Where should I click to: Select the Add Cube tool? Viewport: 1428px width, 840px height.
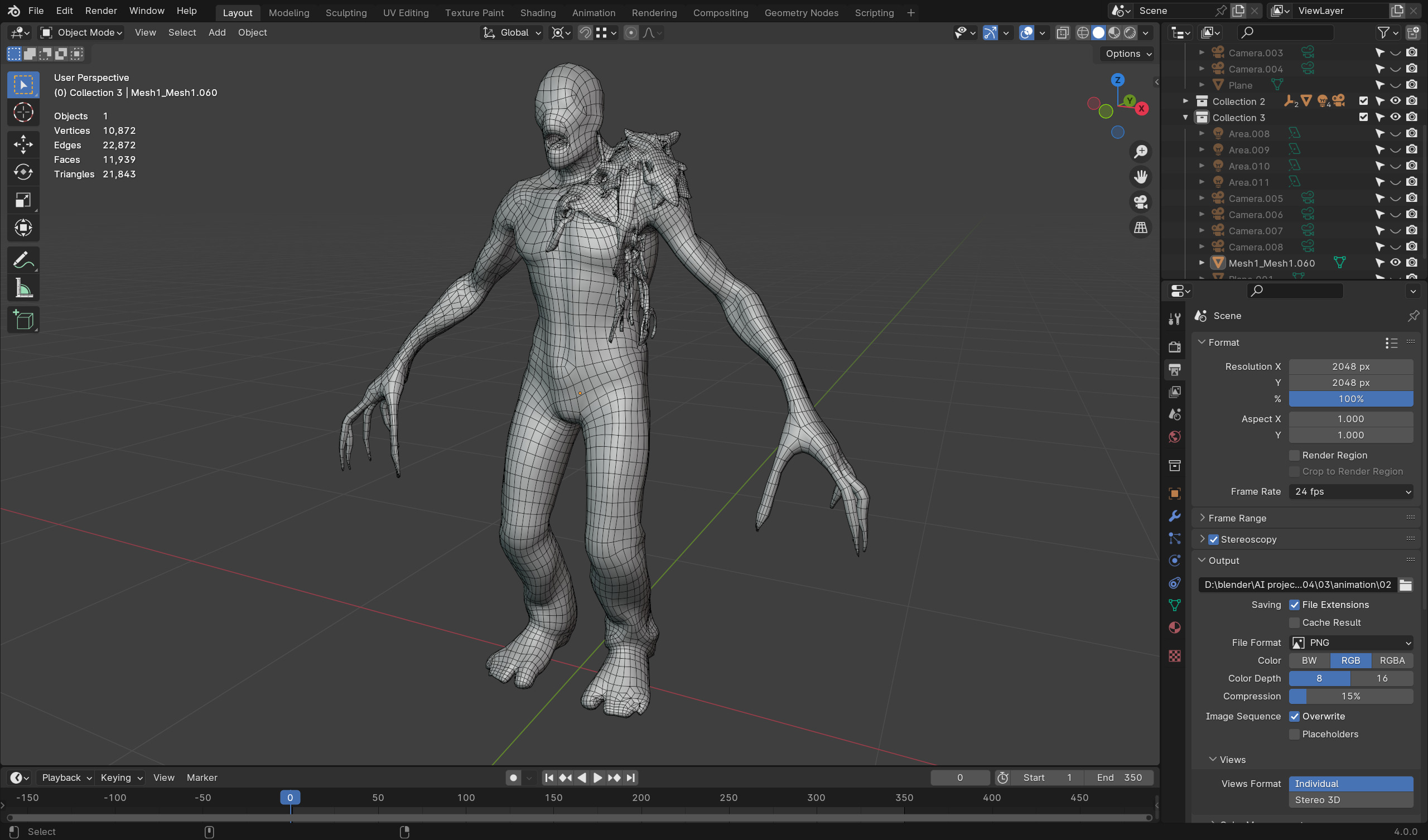pyautogui.click(x=23, y=320)
